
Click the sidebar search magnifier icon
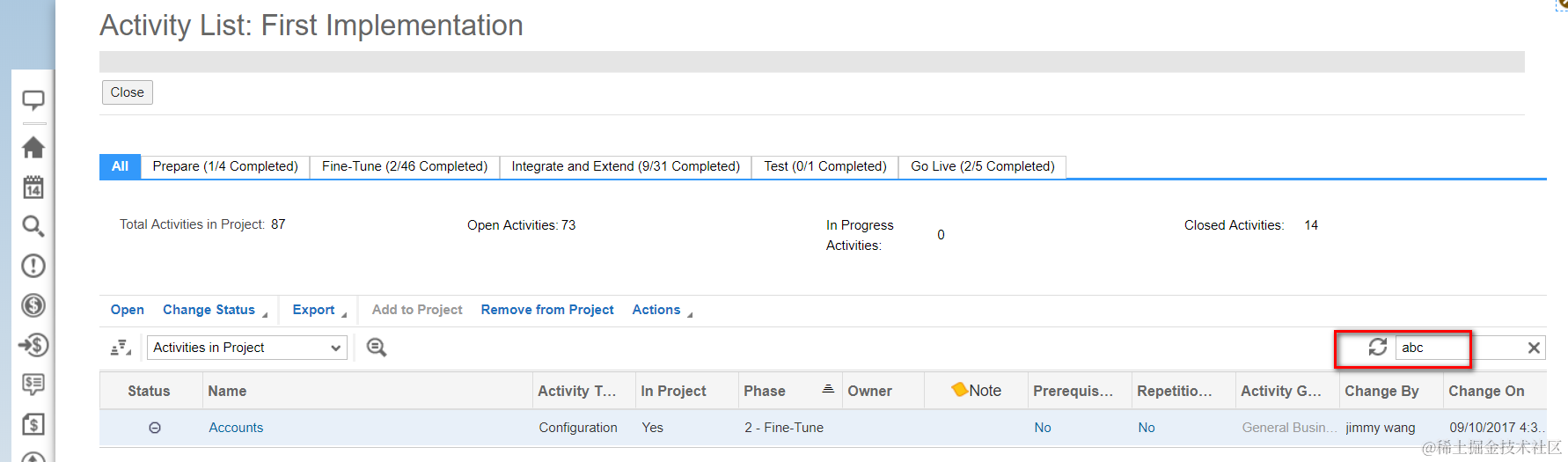point(33,226)
